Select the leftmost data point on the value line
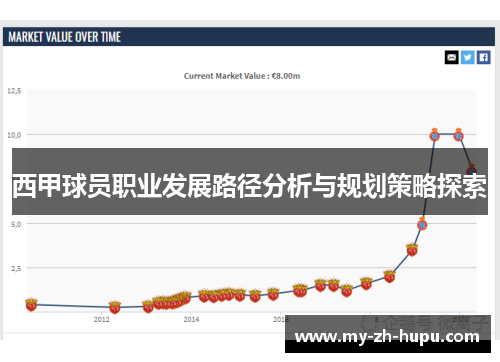Image resolution: width=500 pixels, height=362 pixels. (x=31, y=305)
